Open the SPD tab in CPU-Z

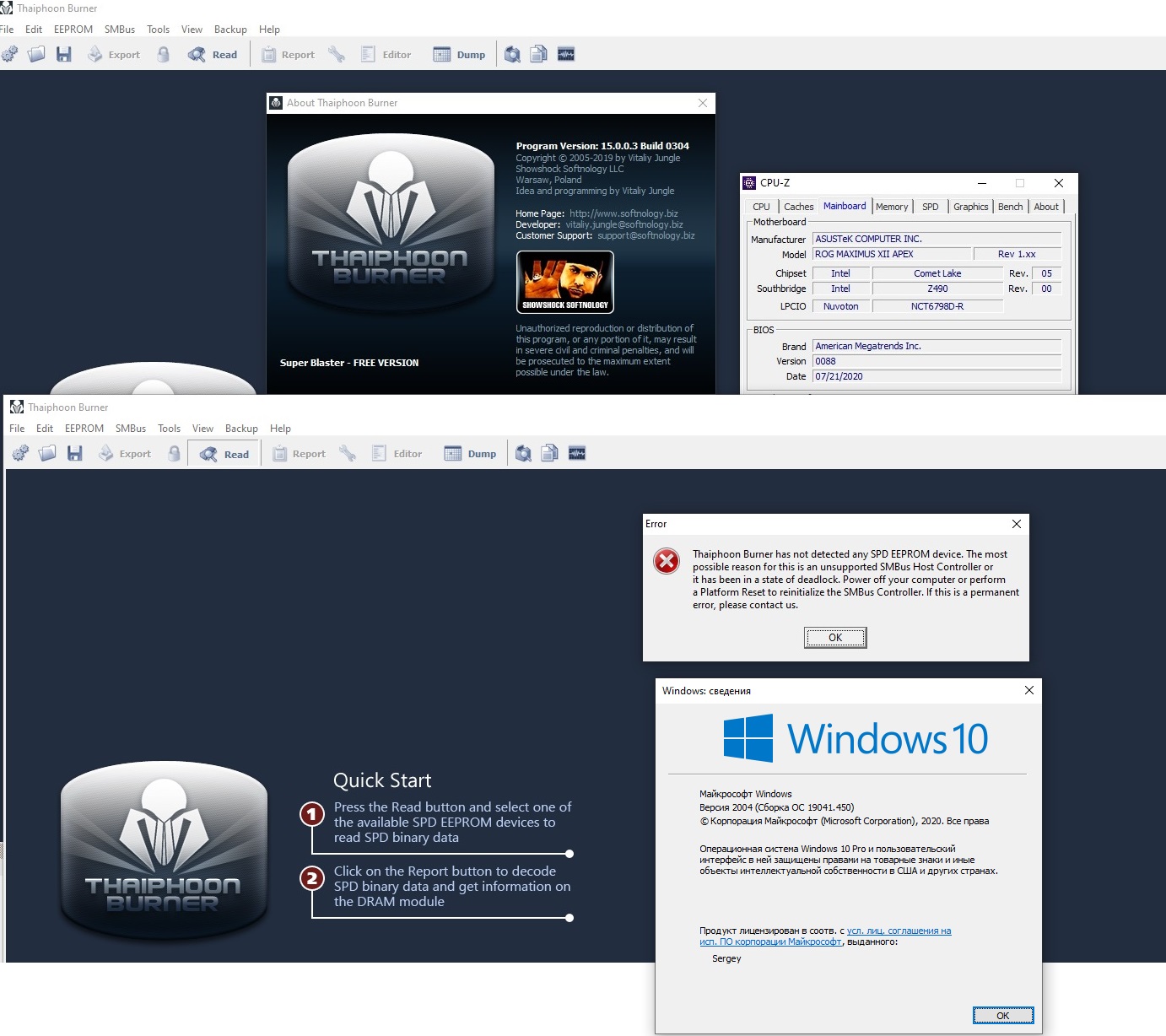[931, 207]
